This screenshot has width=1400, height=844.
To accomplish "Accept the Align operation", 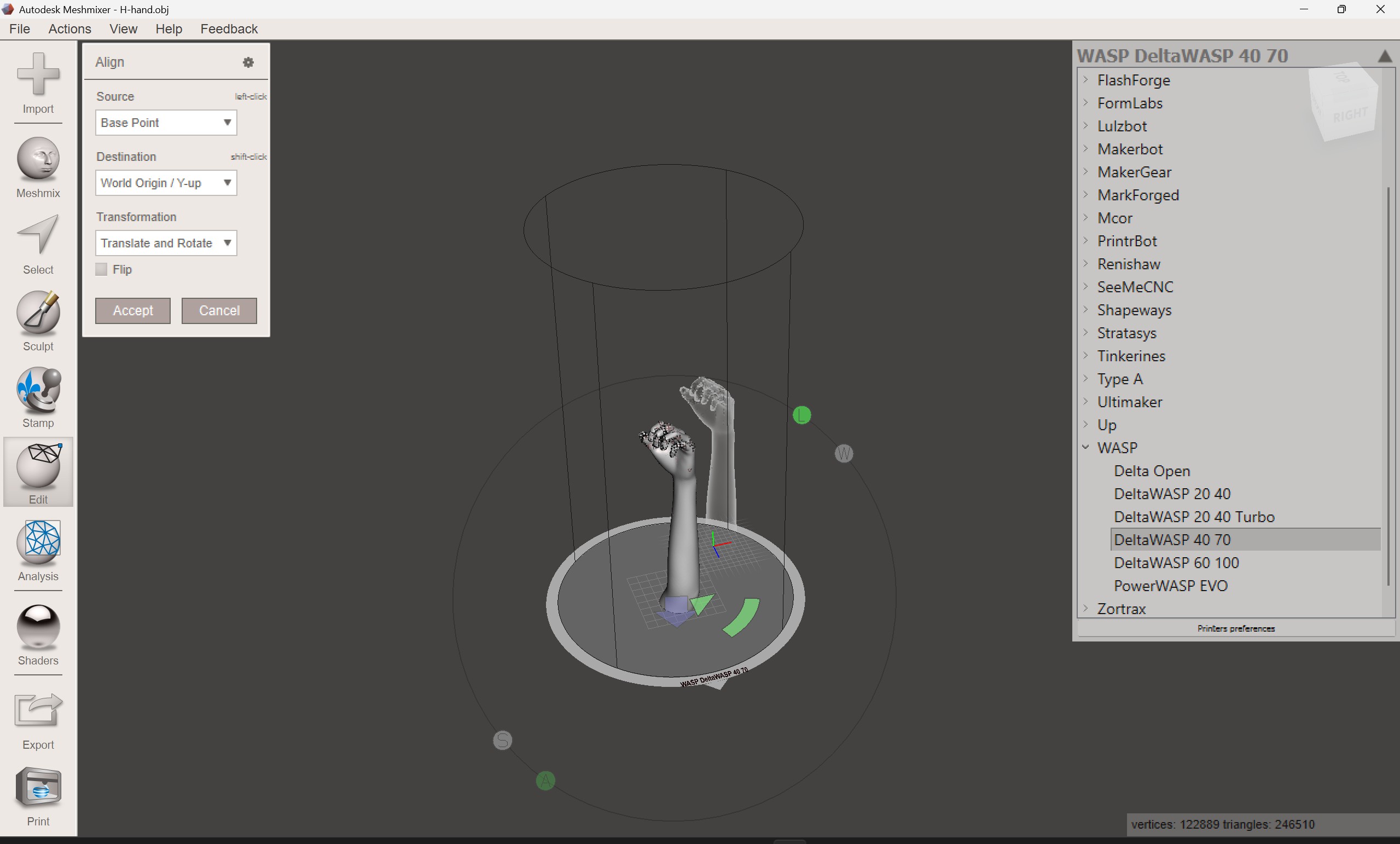I will pos(133,311).
